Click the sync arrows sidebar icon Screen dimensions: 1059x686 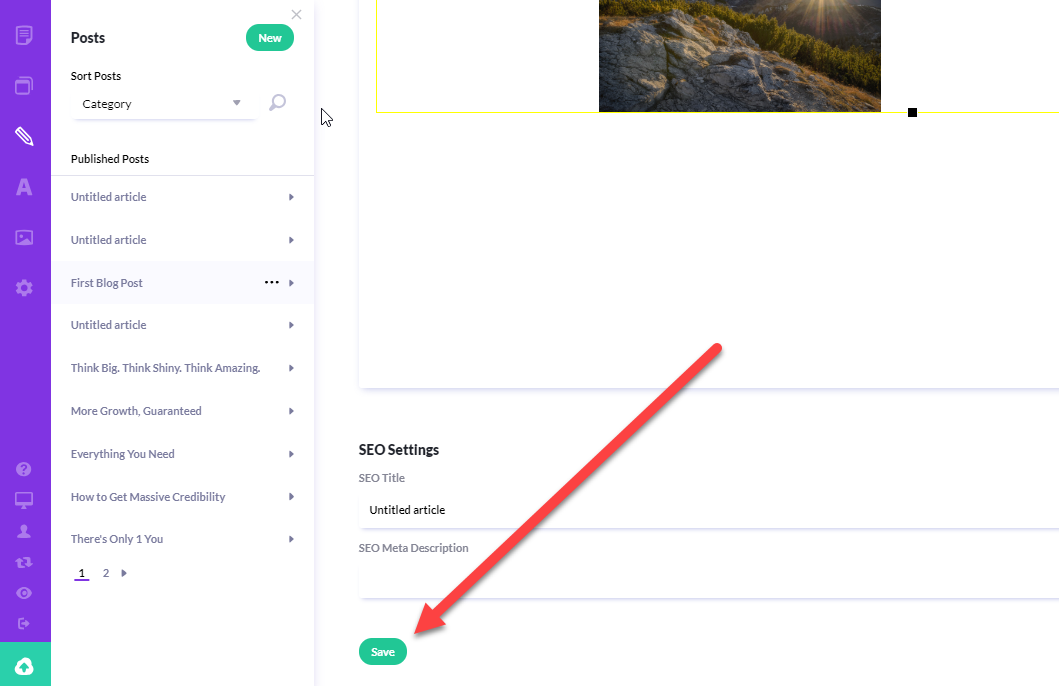tap(24, 562)
